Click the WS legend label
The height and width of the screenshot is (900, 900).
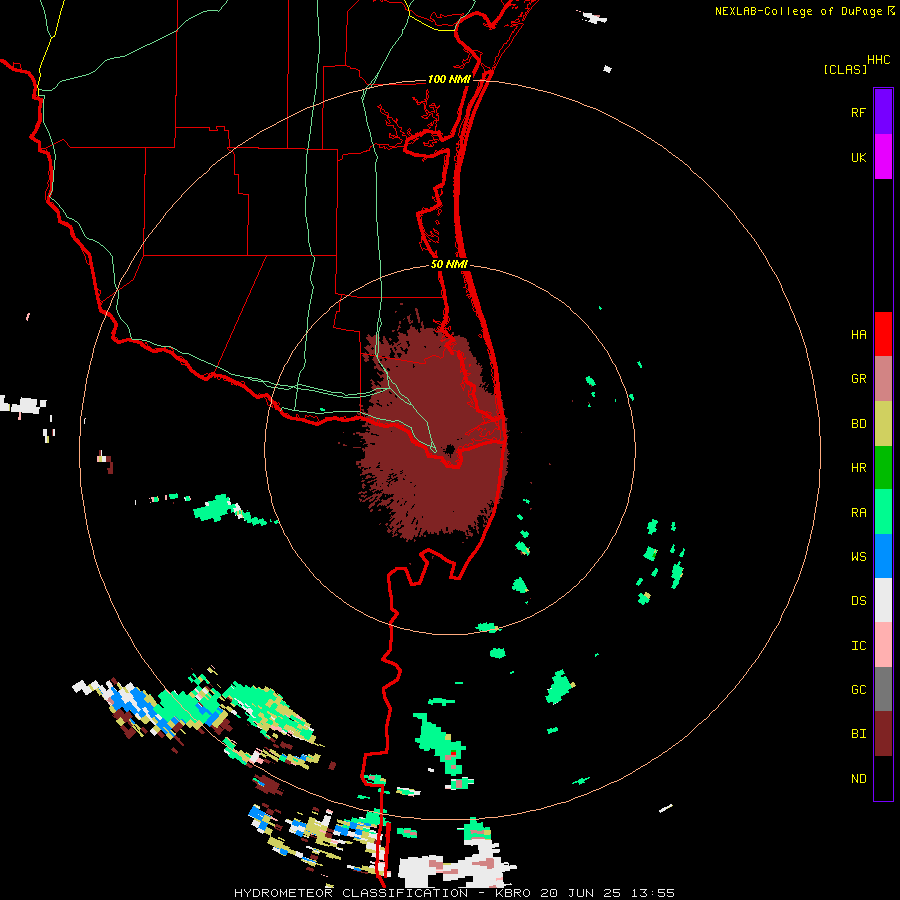tap(858, 557)
